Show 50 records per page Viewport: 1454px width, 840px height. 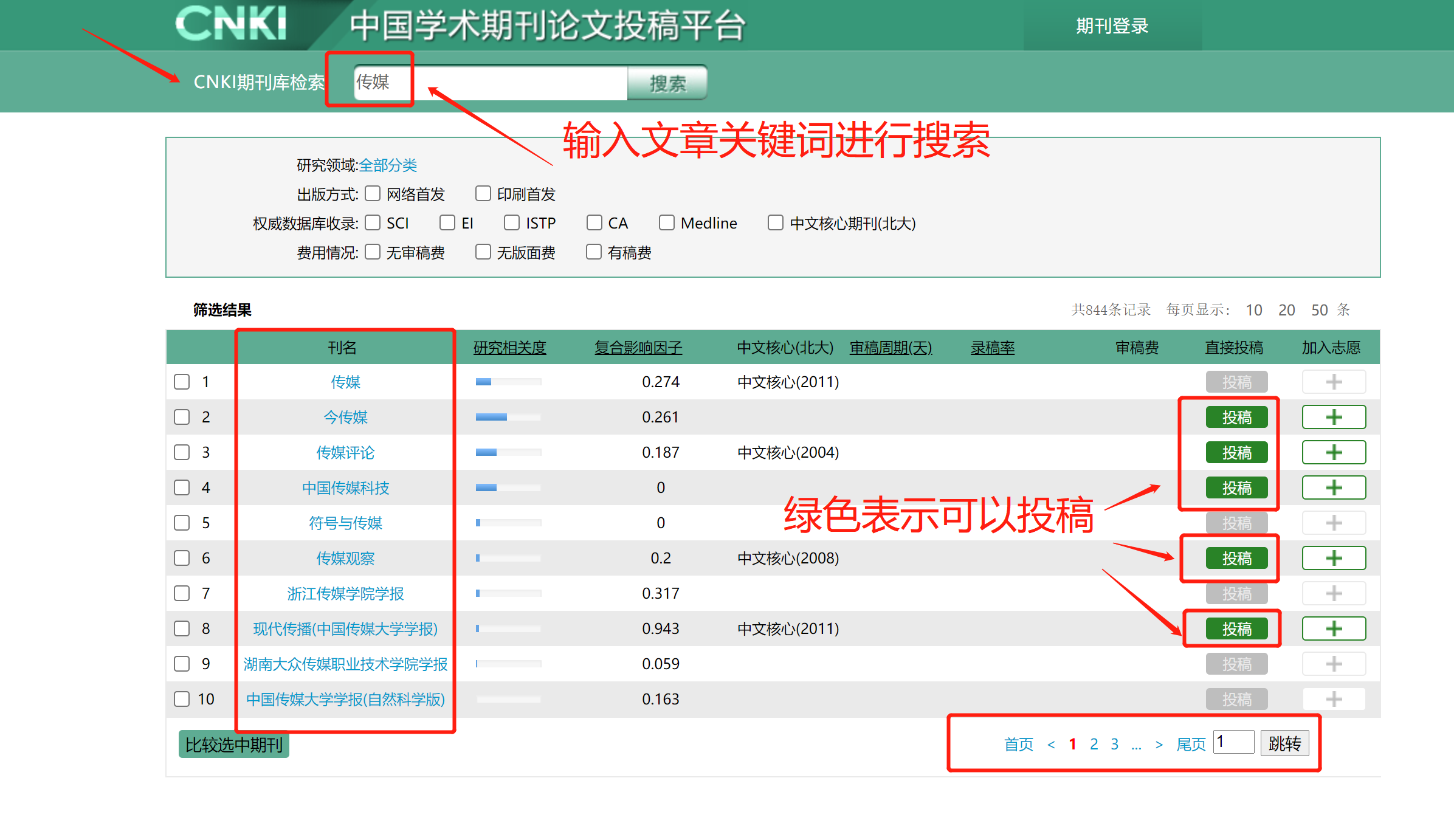point(1320,310)
